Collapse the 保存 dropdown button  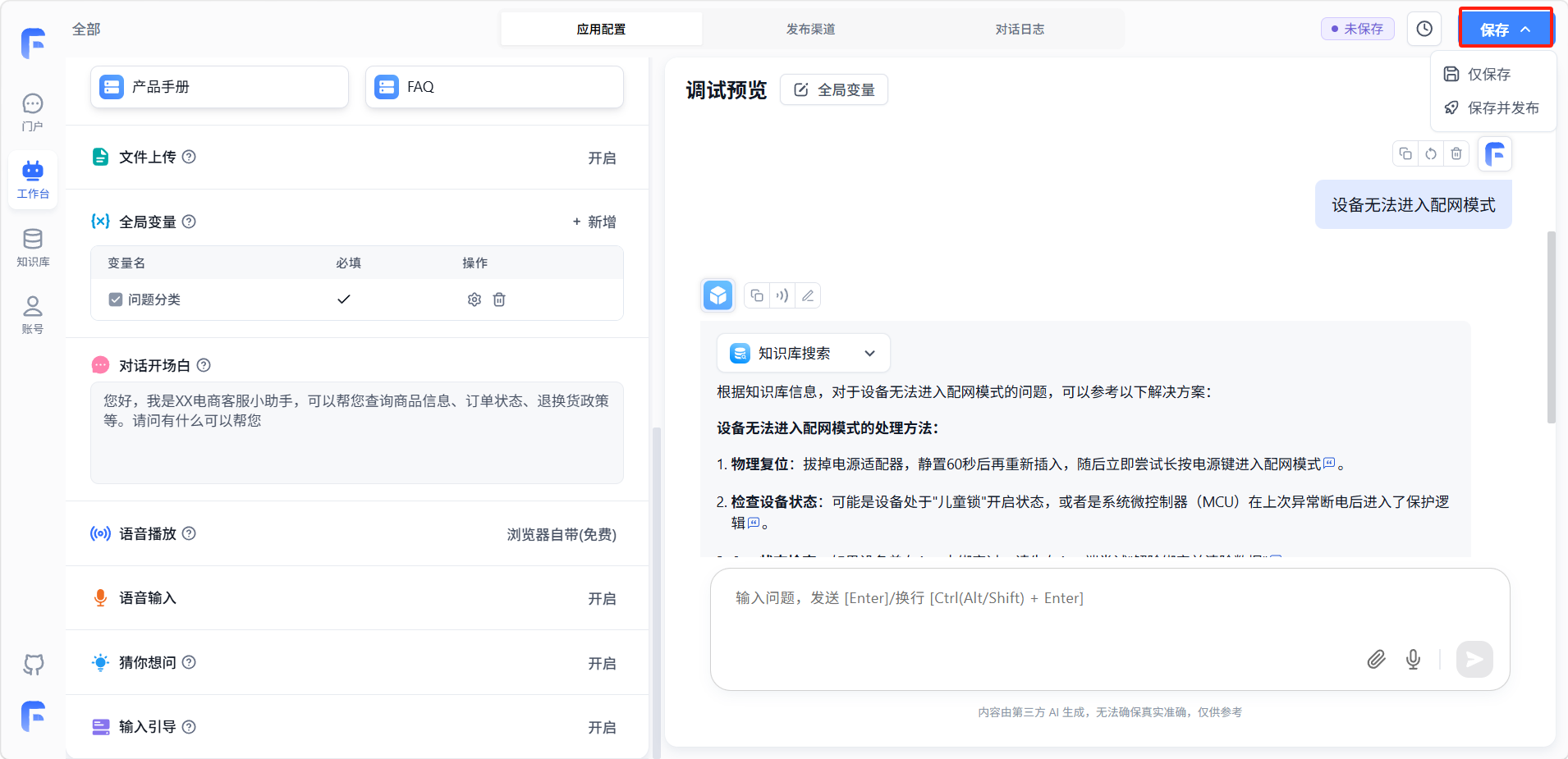click(1505, 30)
